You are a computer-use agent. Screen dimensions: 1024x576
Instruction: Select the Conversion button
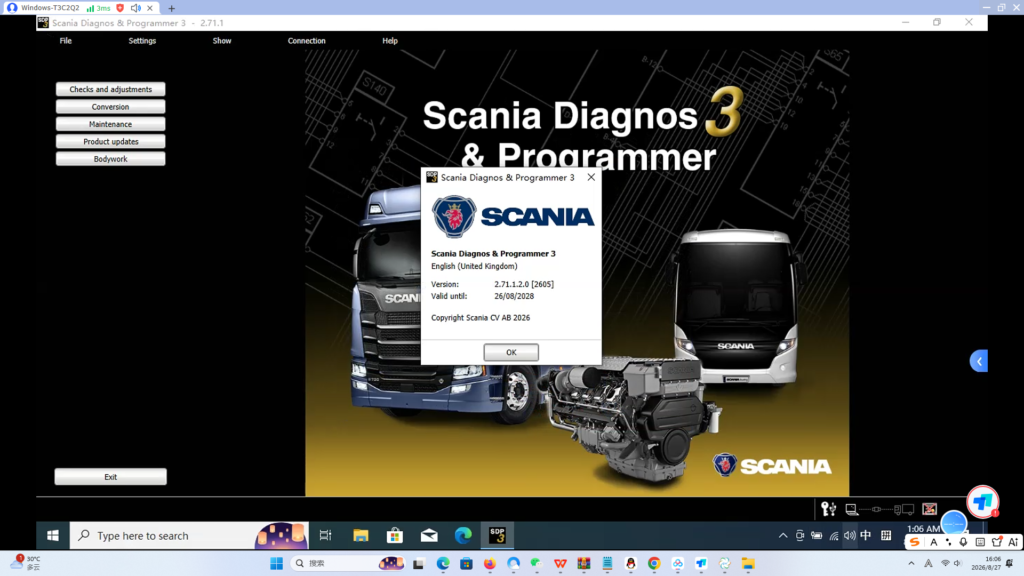[110, 106]
